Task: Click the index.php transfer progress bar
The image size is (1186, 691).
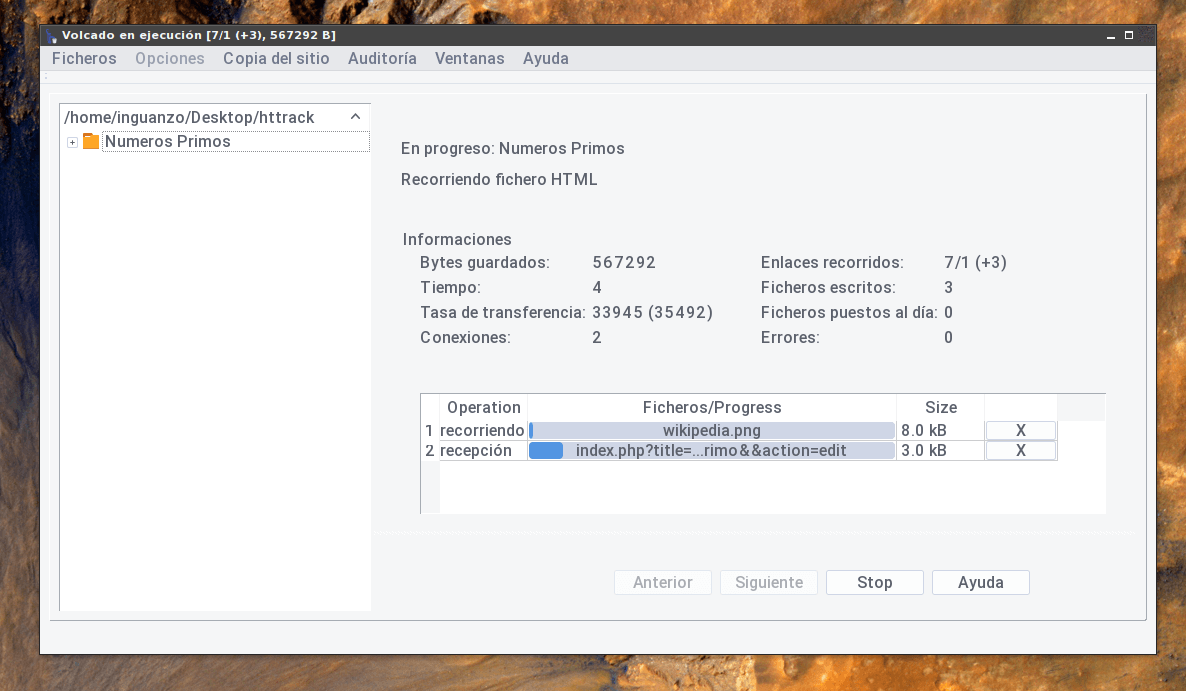Action: (x=712, y=450)
